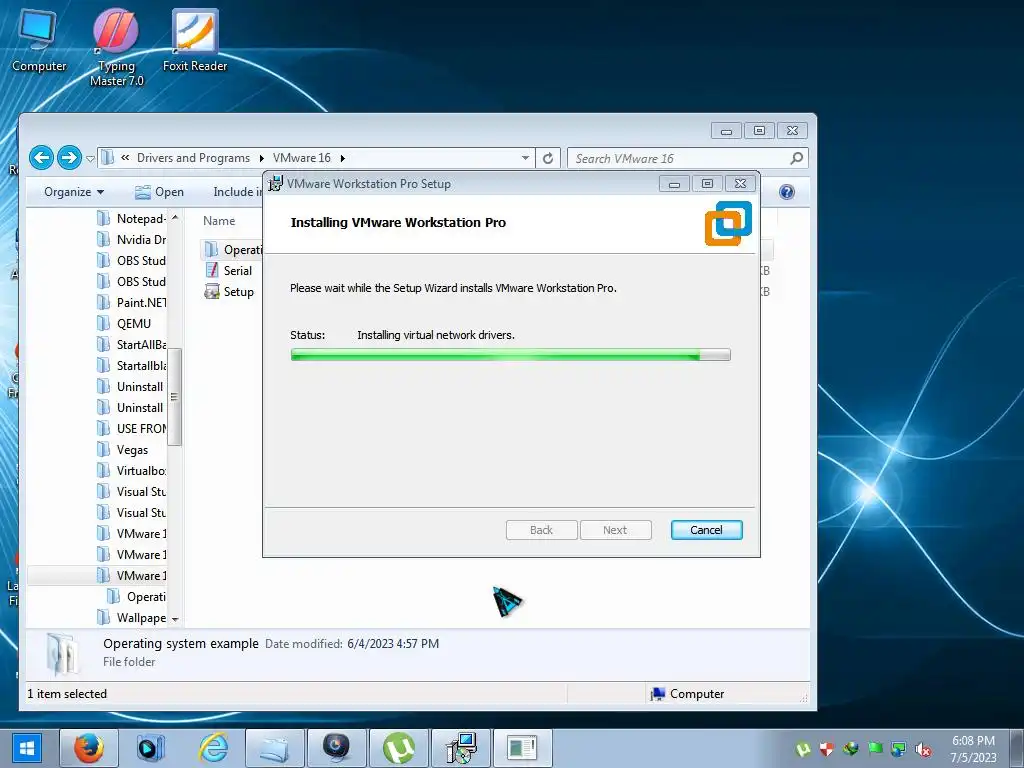The height and width of the screenshot is (768, 1024).
Task: Click the installation progress bar
Action: 510,355
